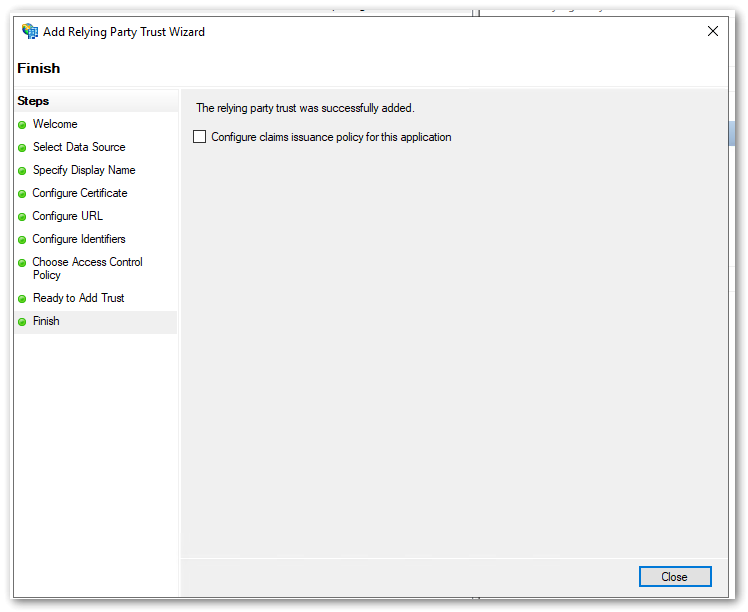Screen dimensions: 748x612
Task: Click the green status dot for Configure Certificate
Action: 22,194
